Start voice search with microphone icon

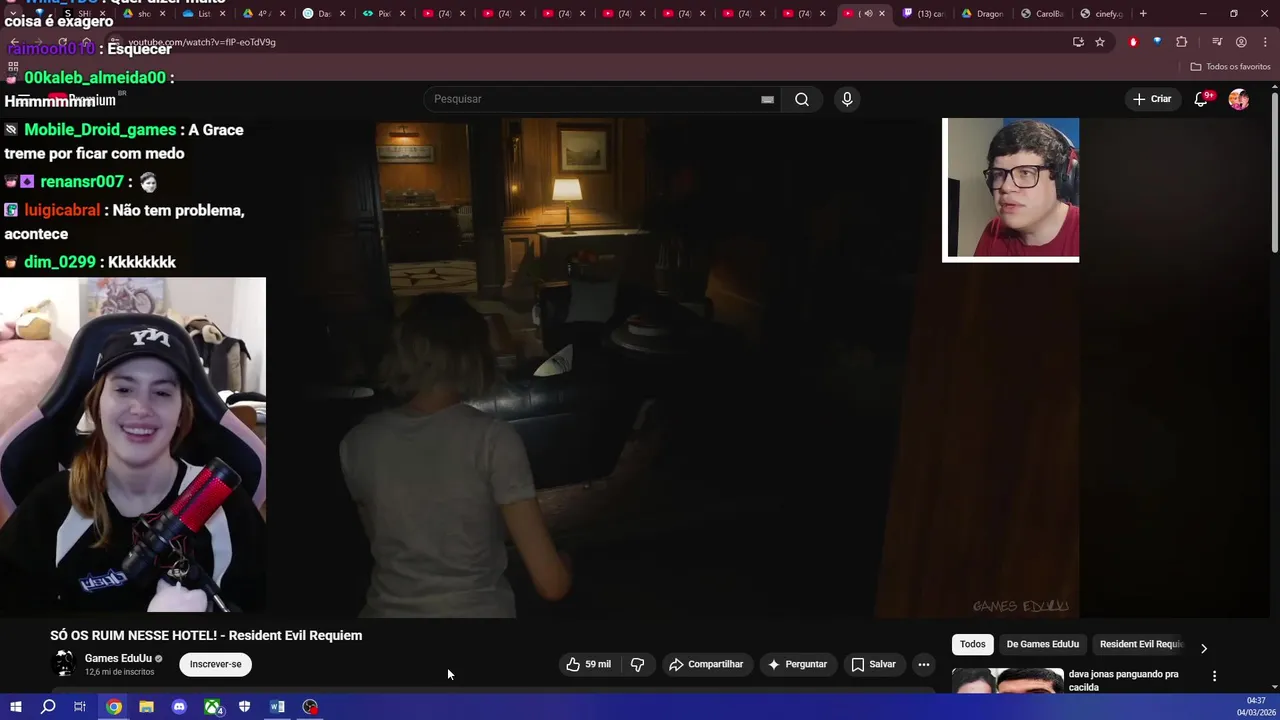pos(847,99)
